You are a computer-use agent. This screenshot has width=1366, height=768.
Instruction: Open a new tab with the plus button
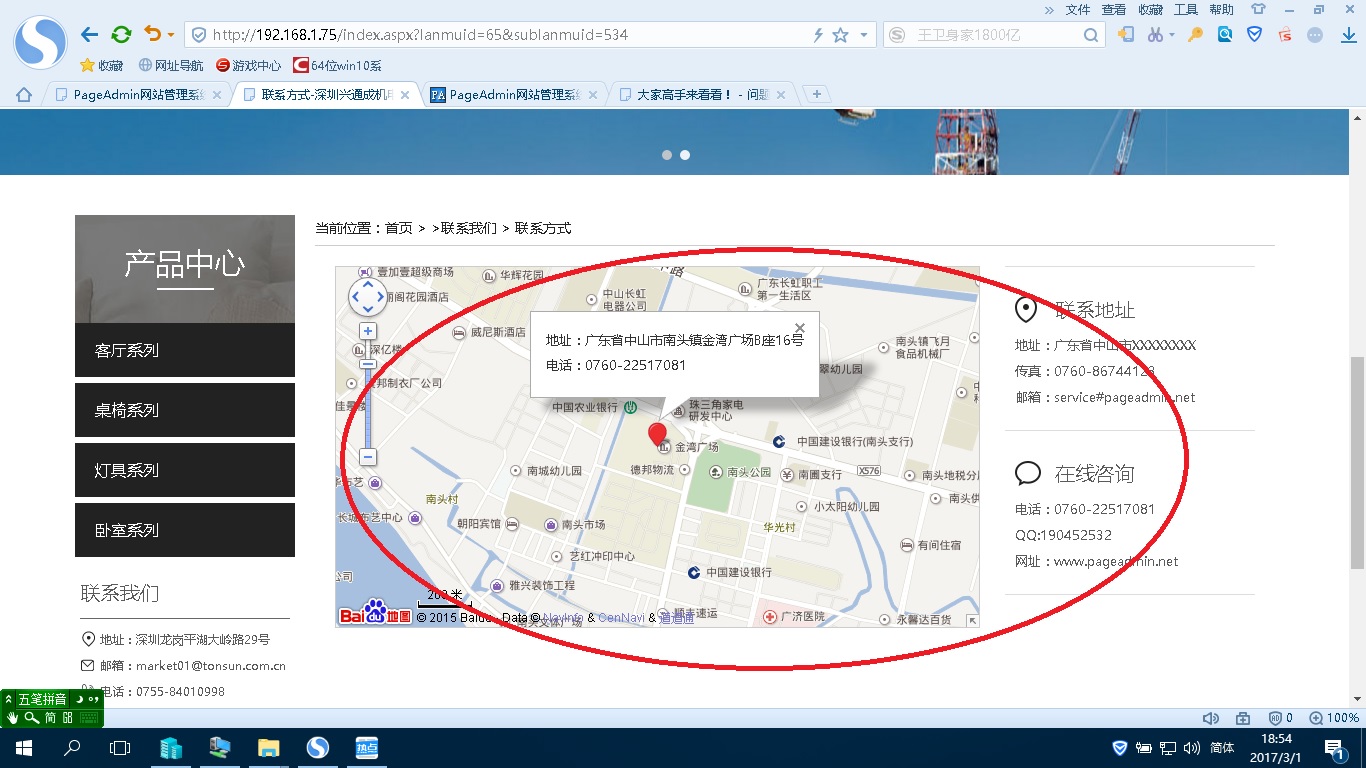[817, 94]
